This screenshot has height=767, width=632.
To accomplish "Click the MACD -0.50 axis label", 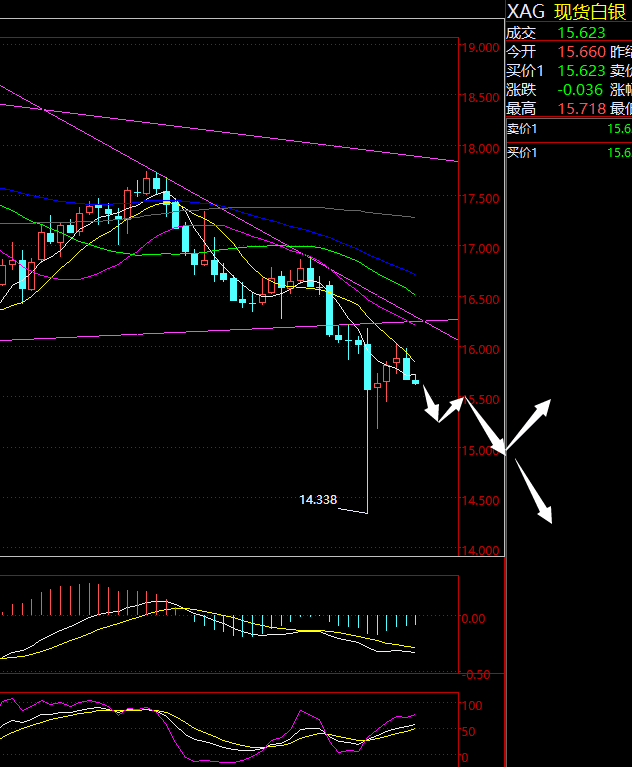I will coord(476,675).
